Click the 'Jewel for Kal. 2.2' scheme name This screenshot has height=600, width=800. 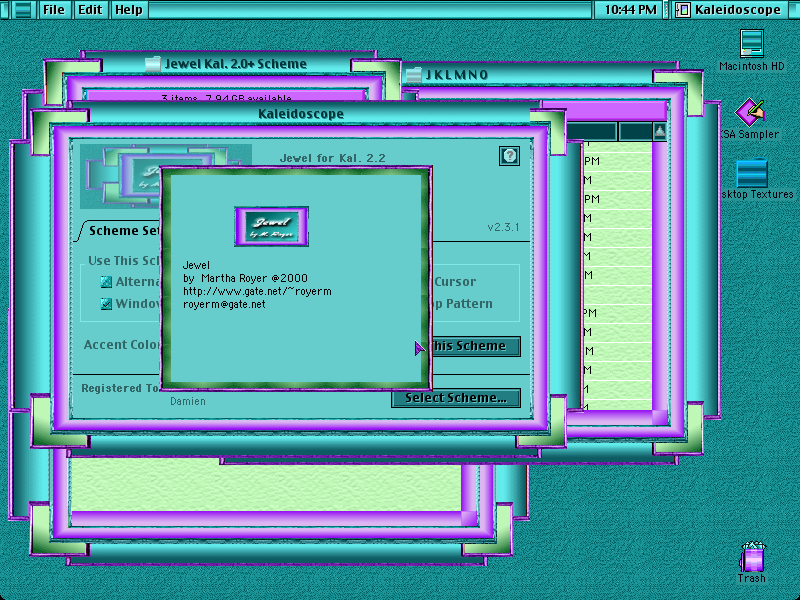333,158
